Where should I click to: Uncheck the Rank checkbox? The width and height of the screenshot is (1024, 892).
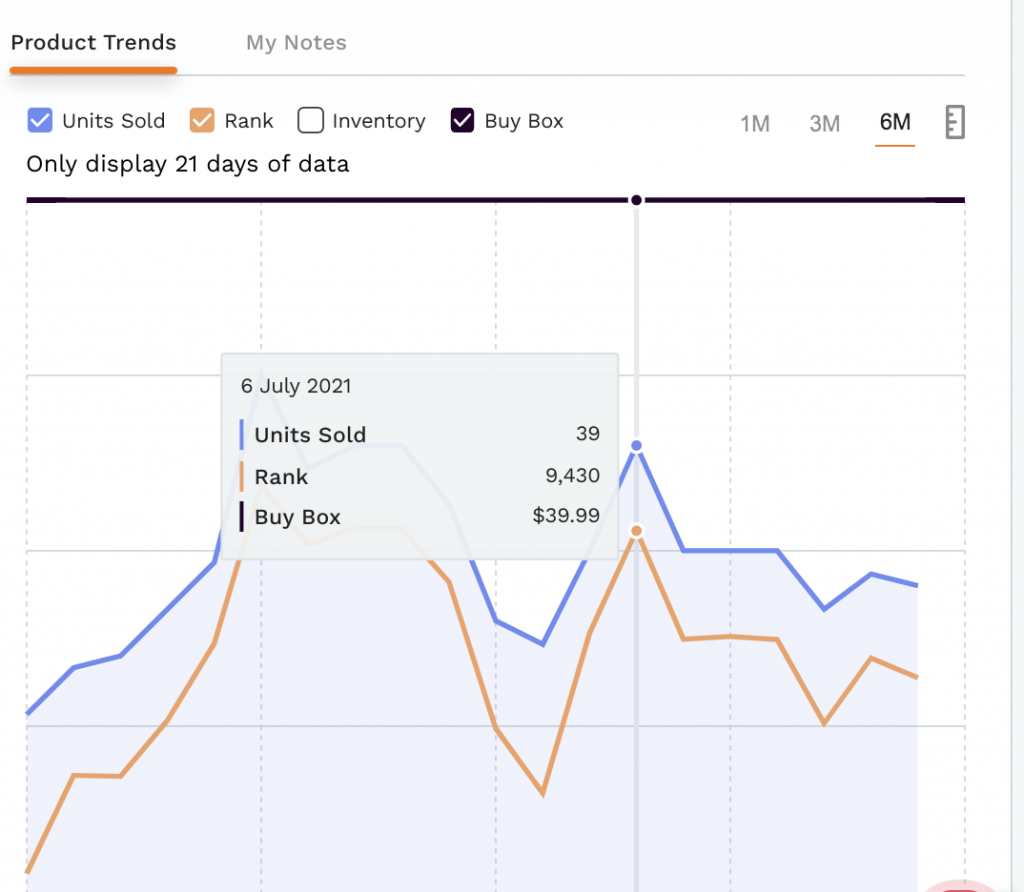(202, 121)
